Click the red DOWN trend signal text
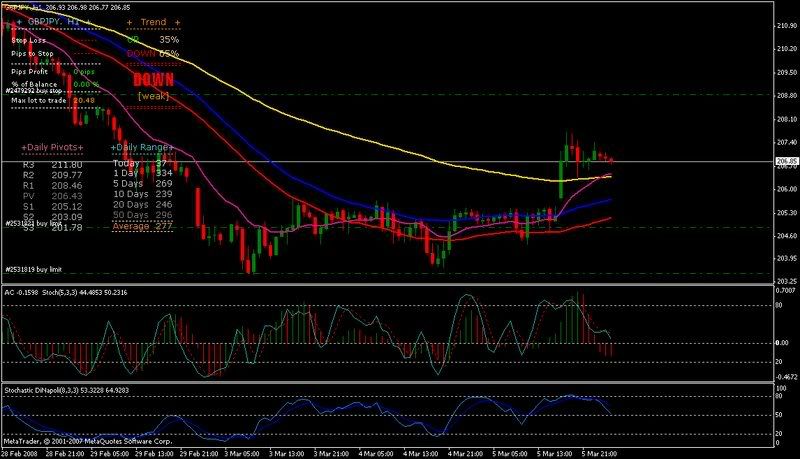This screenshot has width=800, height=459. click(x=153, y=79)
